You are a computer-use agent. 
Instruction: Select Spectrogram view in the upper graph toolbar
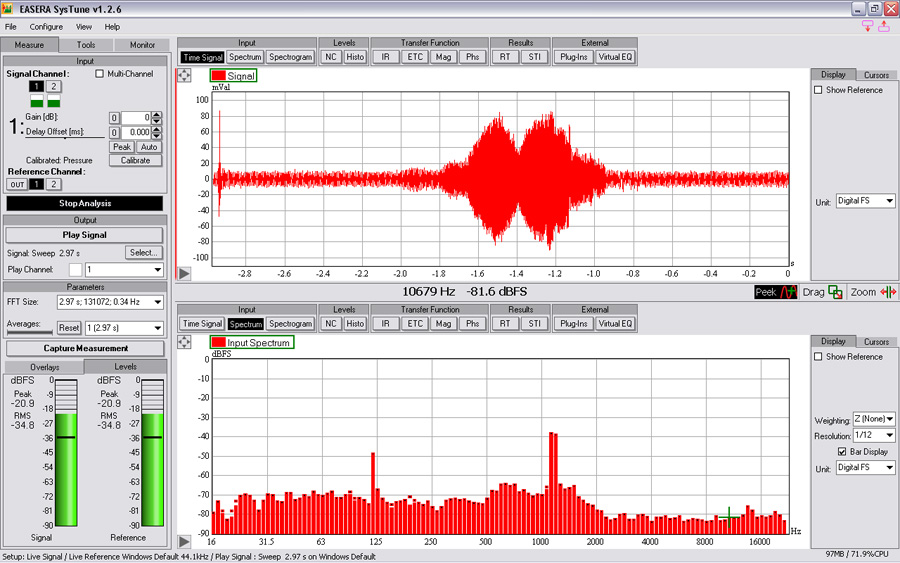tap(290, 57)
